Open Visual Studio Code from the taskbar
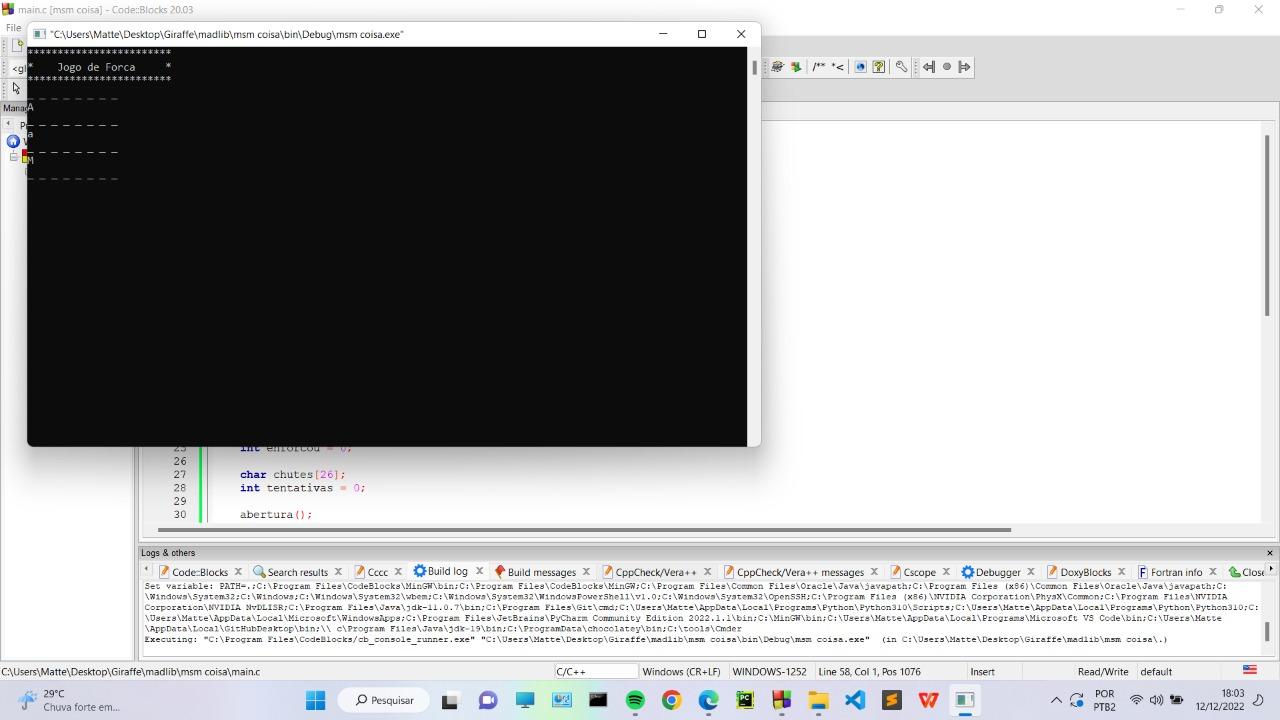 pos(855,700)
